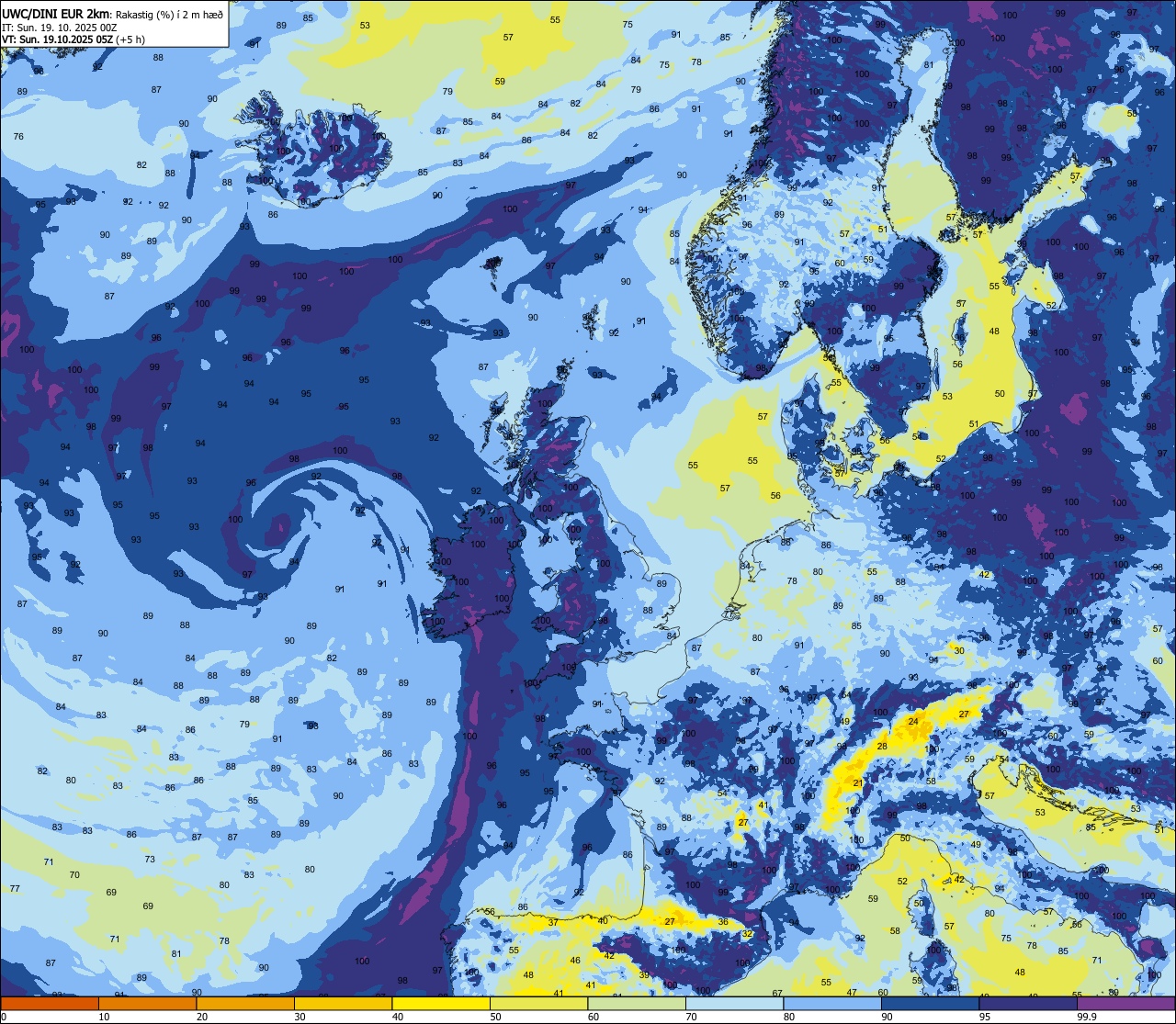The height and width of the screenshot is (1024, 1176).
Task: Click the dark navy 95–99.9 legend swatch
Action: 1028,1003
